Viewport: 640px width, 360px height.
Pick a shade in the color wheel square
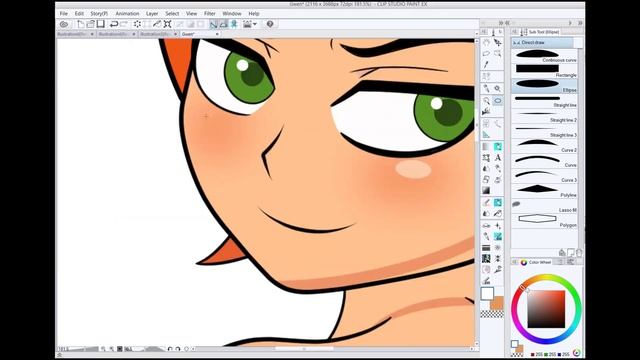(x=546, y=309)
